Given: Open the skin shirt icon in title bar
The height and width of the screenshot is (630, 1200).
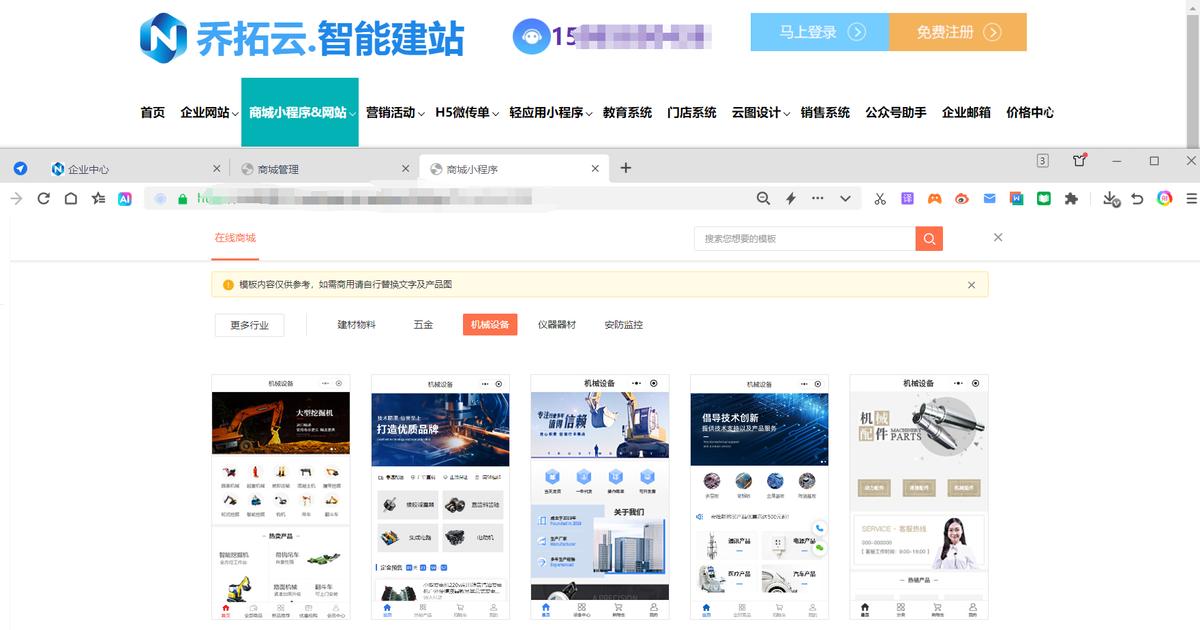Looking at the screenshot, I should [1079, 160].
